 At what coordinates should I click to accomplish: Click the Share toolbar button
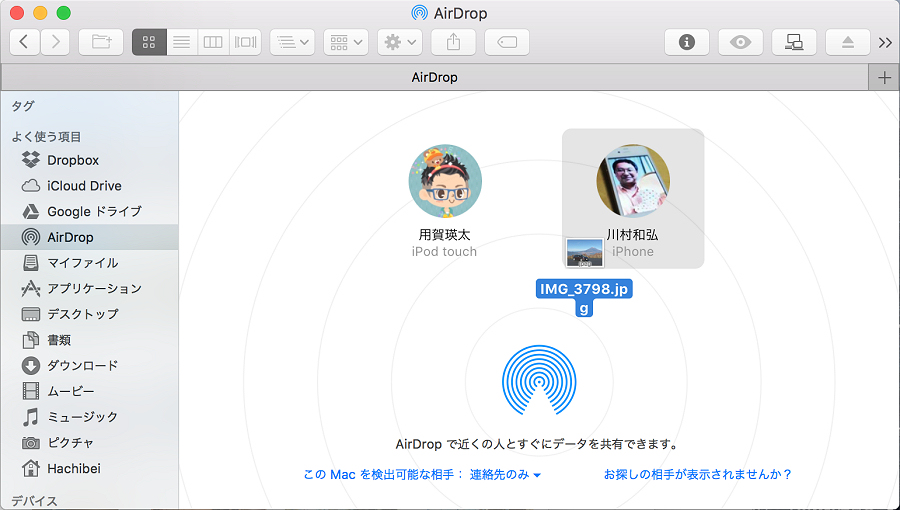click(x=453, y=42)
